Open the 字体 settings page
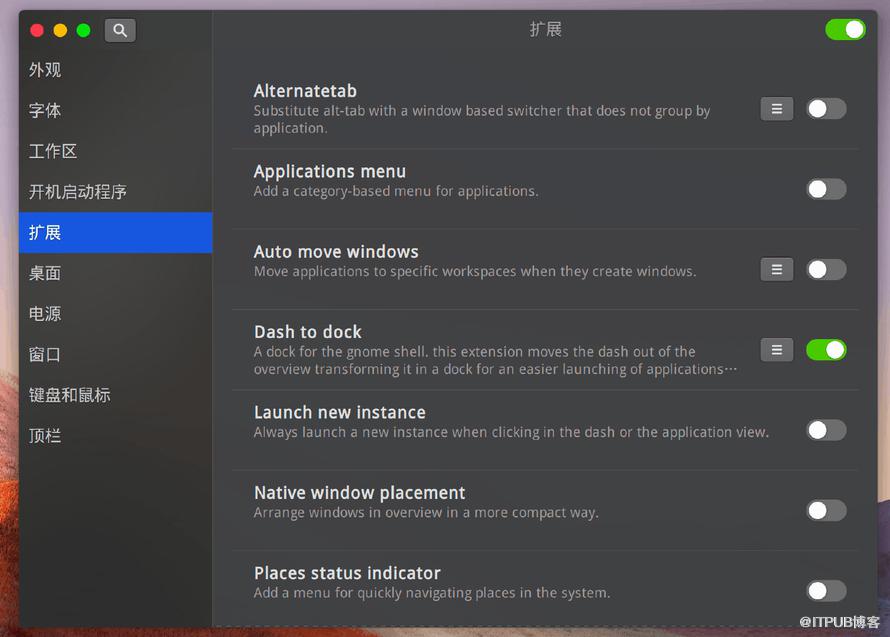The height and width of the screenshot is (637, 890). click(116, 111)
